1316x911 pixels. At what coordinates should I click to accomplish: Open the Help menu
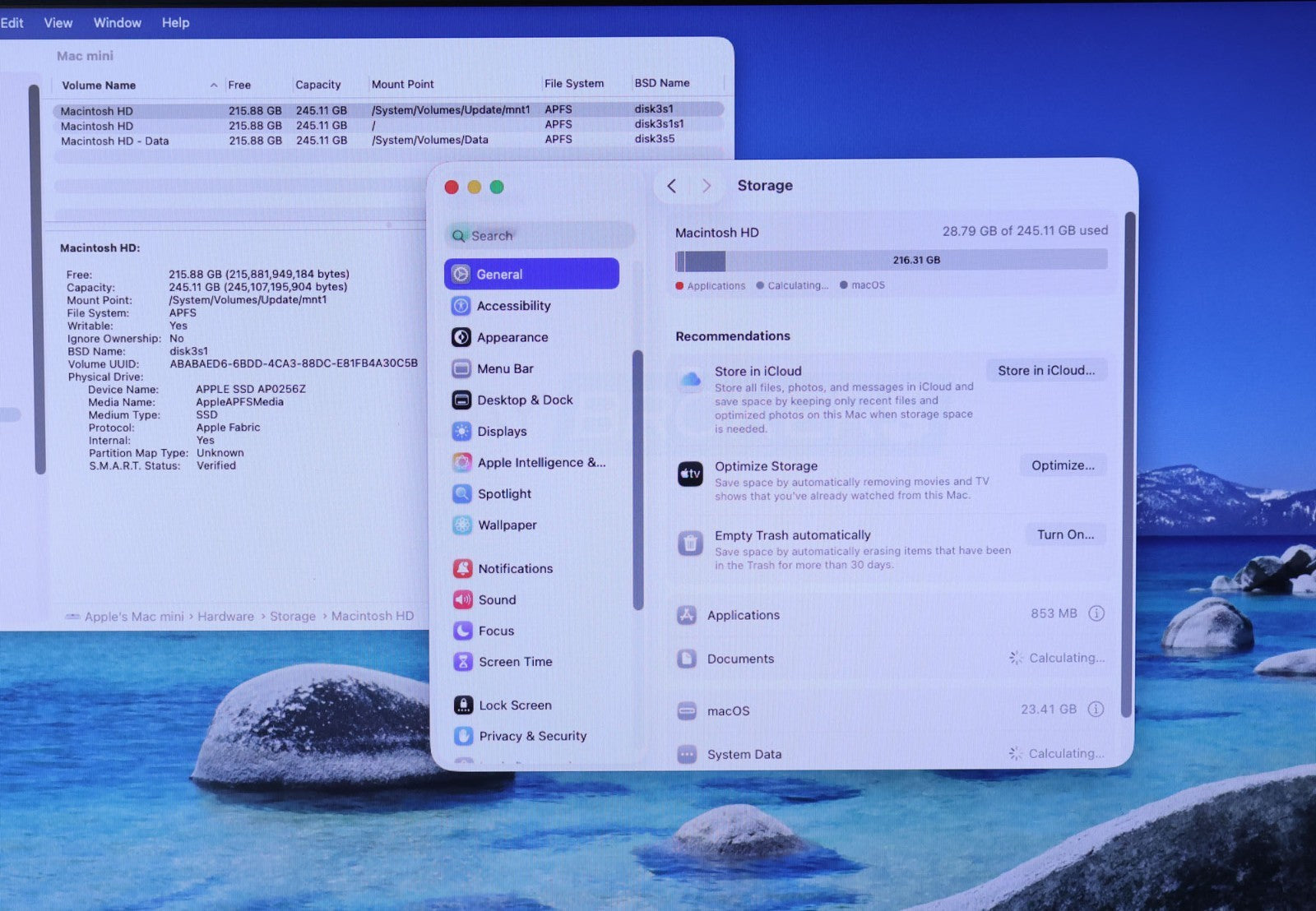175,23
